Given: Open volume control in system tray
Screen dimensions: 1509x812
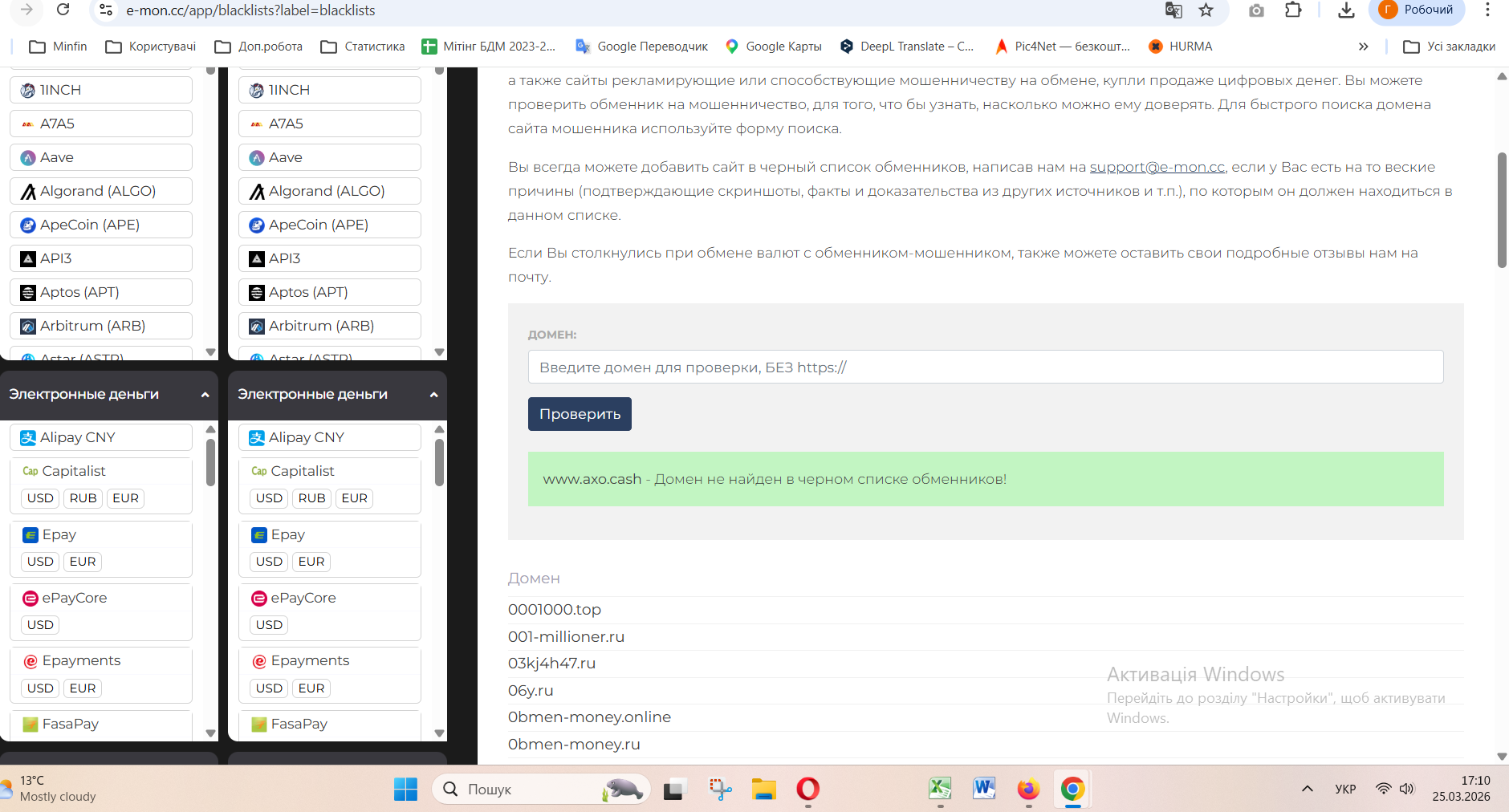Looking at the screenshot, I should click(x=1406, y=789).
